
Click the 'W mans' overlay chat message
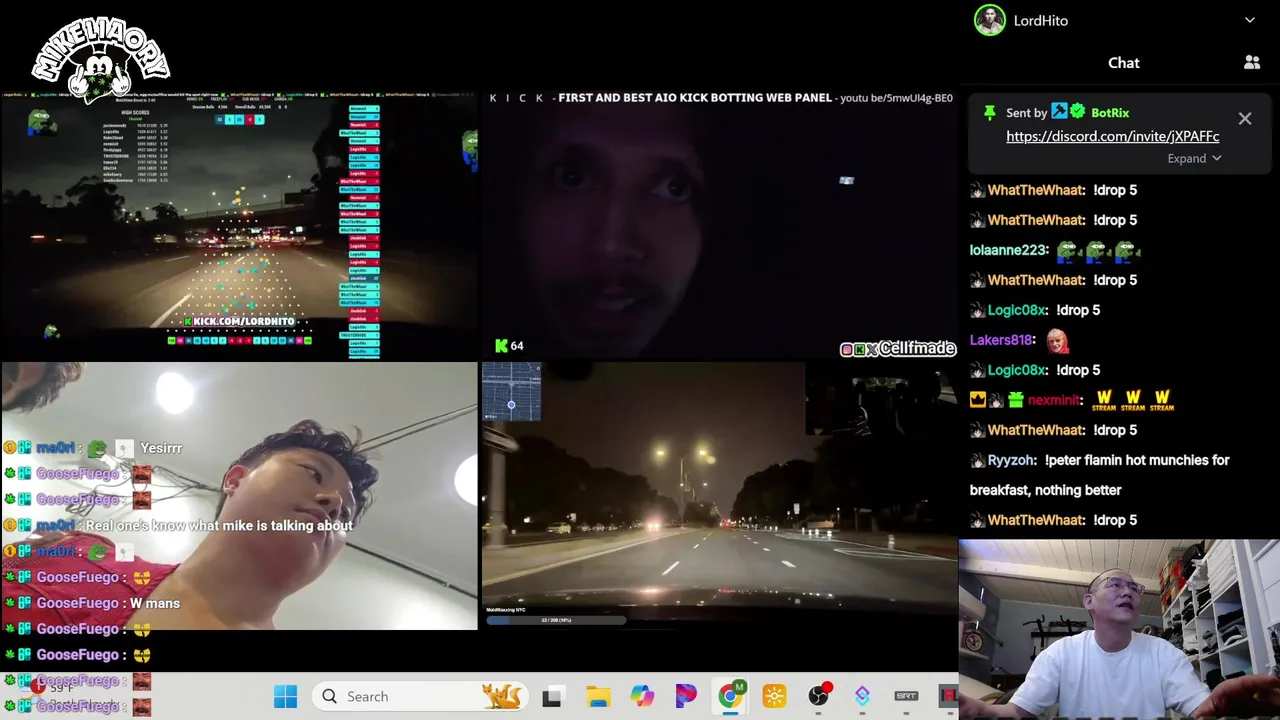(x=155, y=603)
